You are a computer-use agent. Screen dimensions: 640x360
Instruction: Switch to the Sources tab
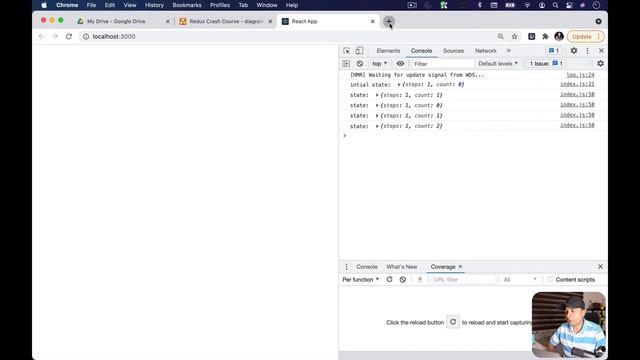[x=453, y=51]
